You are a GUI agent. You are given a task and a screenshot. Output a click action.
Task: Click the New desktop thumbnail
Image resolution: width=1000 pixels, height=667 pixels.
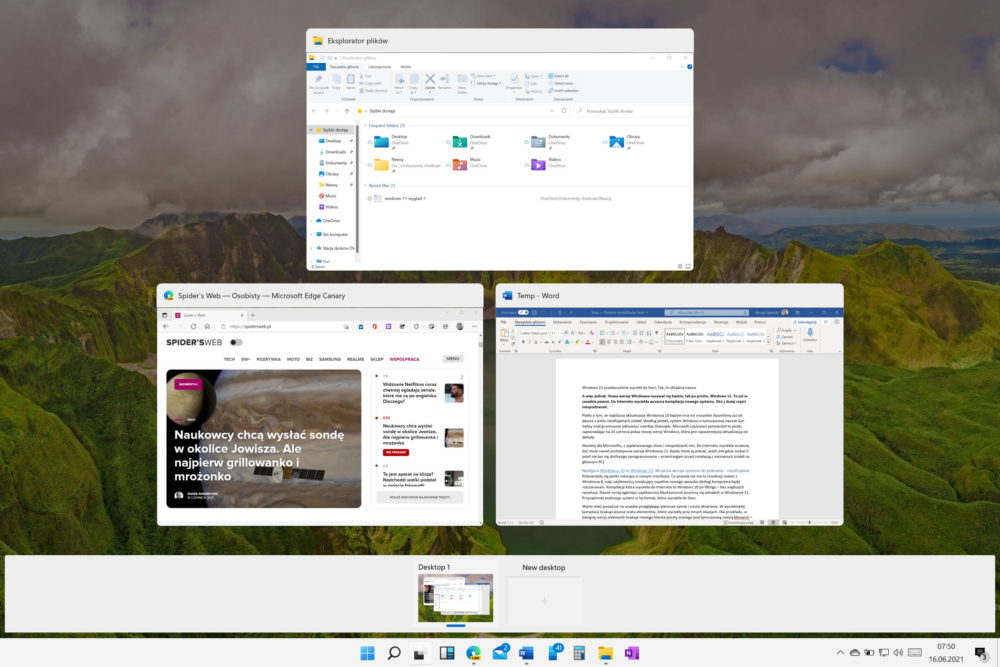[544, 600]
